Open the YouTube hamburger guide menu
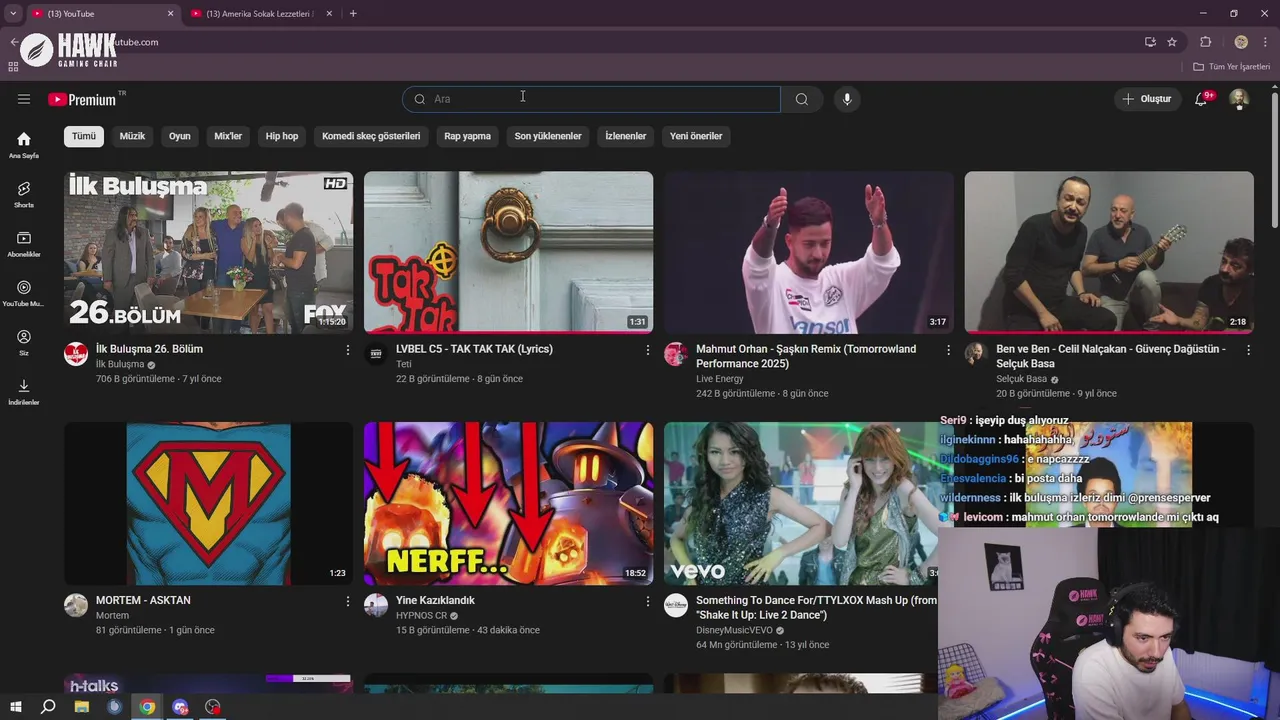 coord(24,99)
